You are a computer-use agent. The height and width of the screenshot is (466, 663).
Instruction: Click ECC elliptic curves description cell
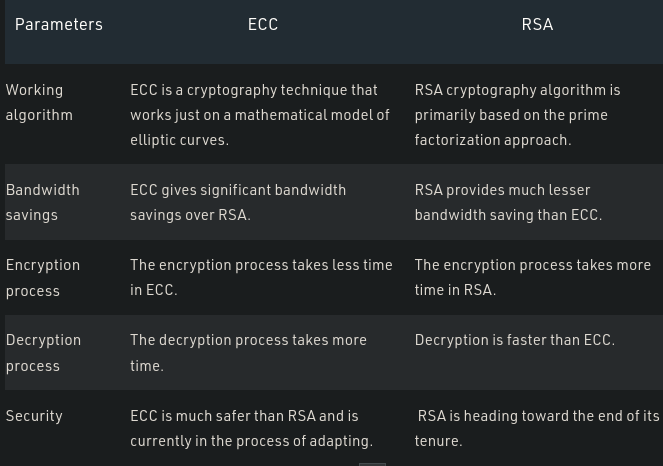coord(260,115)
